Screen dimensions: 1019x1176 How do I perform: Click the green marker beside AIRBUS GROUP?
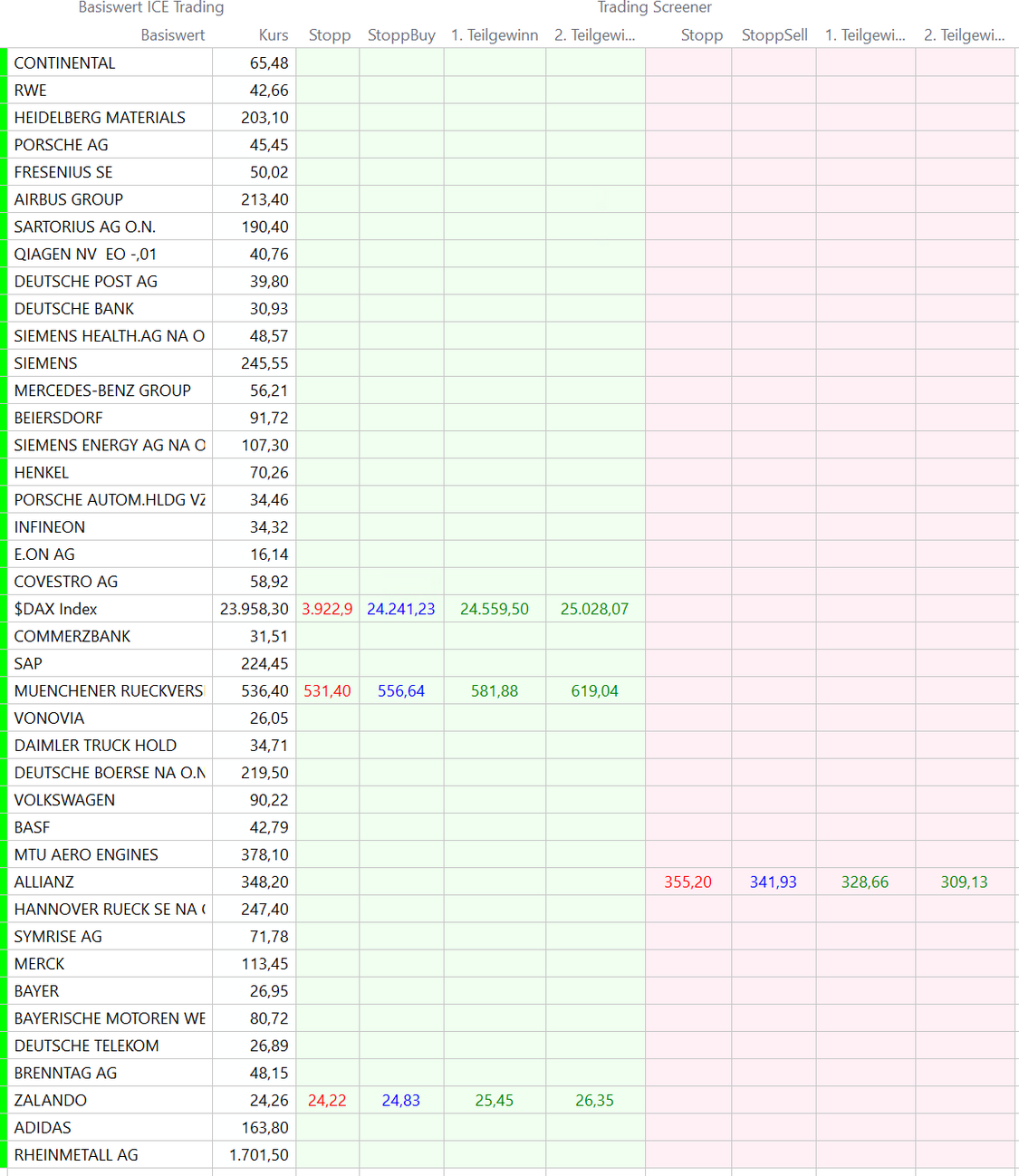(4, 199)
